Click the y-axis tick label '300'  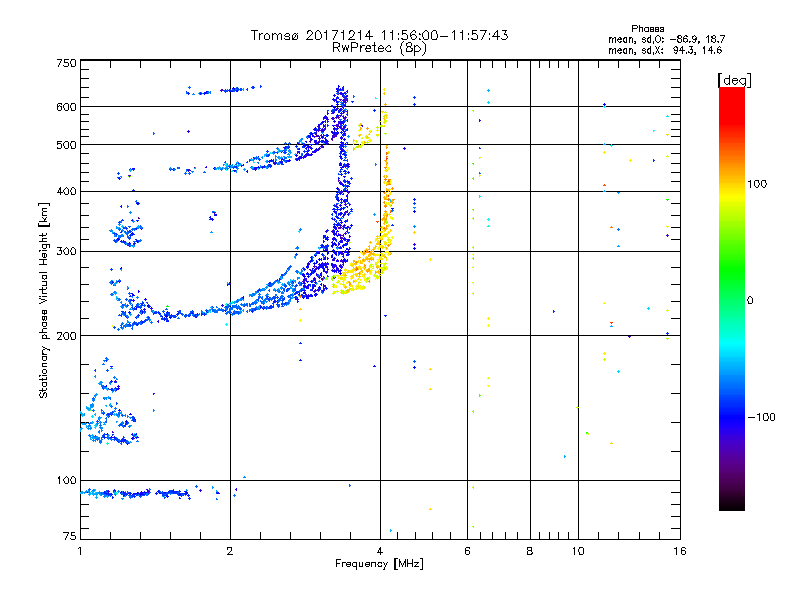[x=67, y=251]
